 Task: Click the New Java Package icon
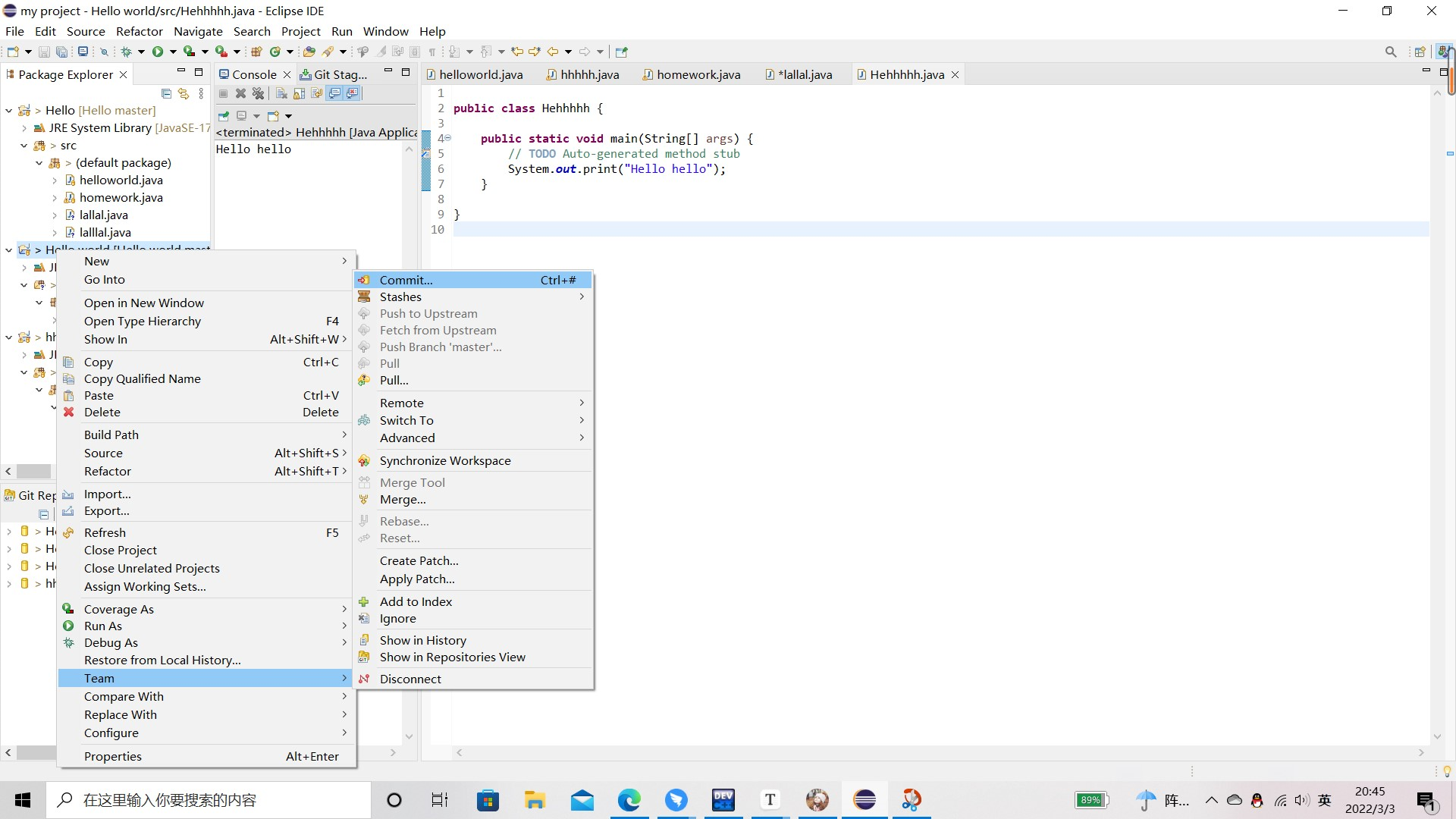[x=256, y=52]
